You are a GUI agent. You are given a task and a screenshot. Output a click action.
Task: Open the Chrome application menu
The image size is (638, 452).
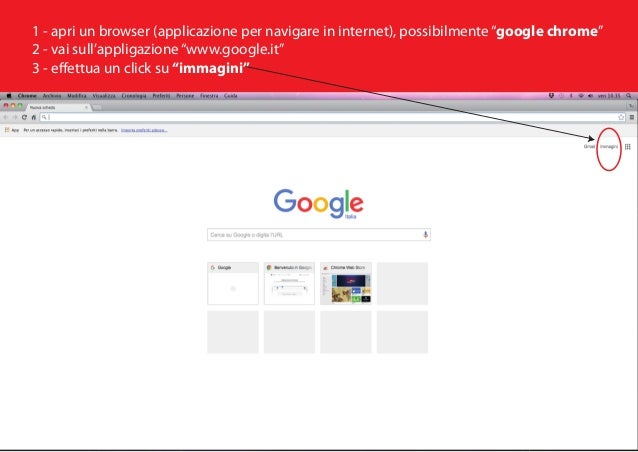[x=27, y=96]
